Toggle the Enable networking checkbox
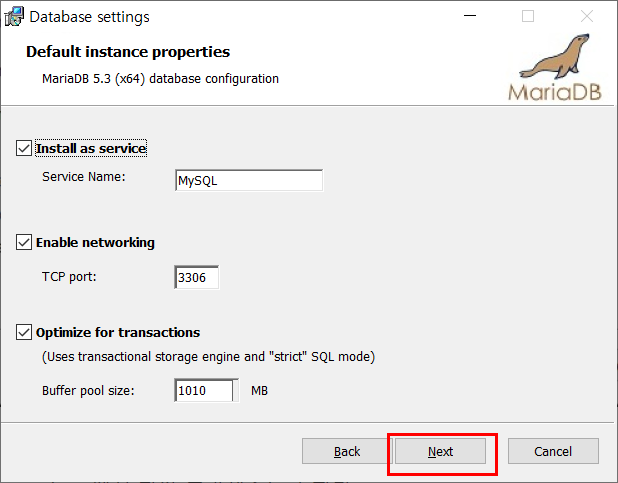The width and height of the screenshot is (618, 483). tap(24, 242)
